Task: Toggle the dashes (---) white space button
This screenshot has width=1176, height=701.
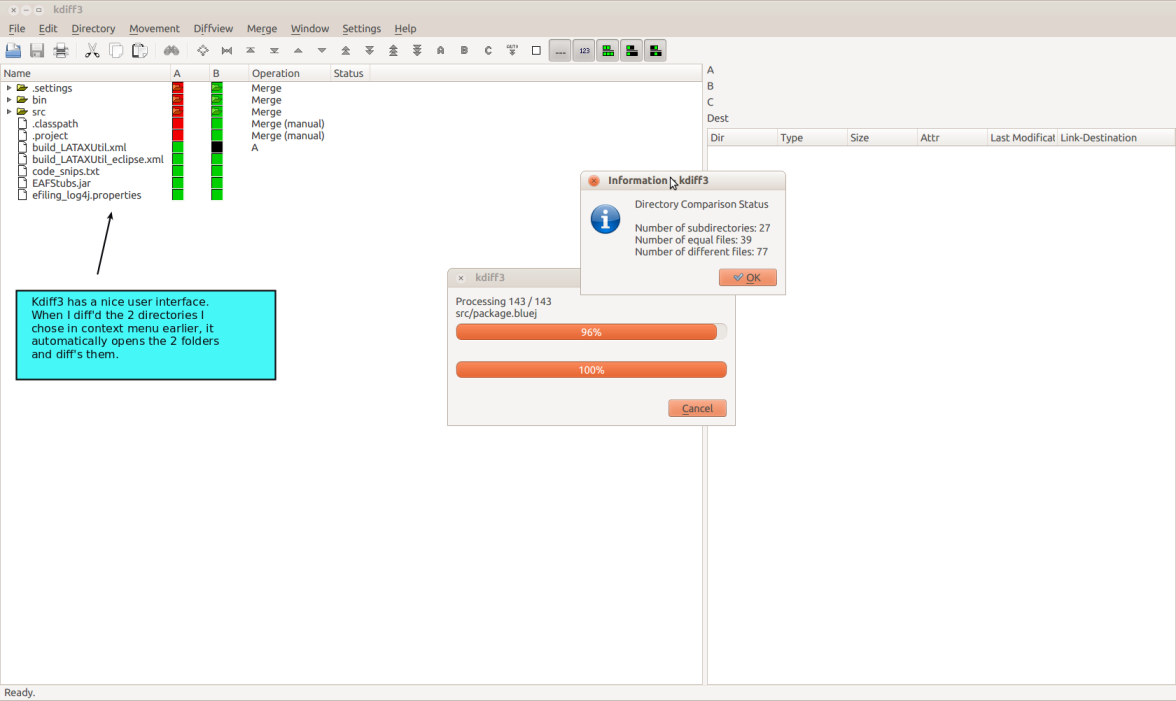Action: click(560, 50)
